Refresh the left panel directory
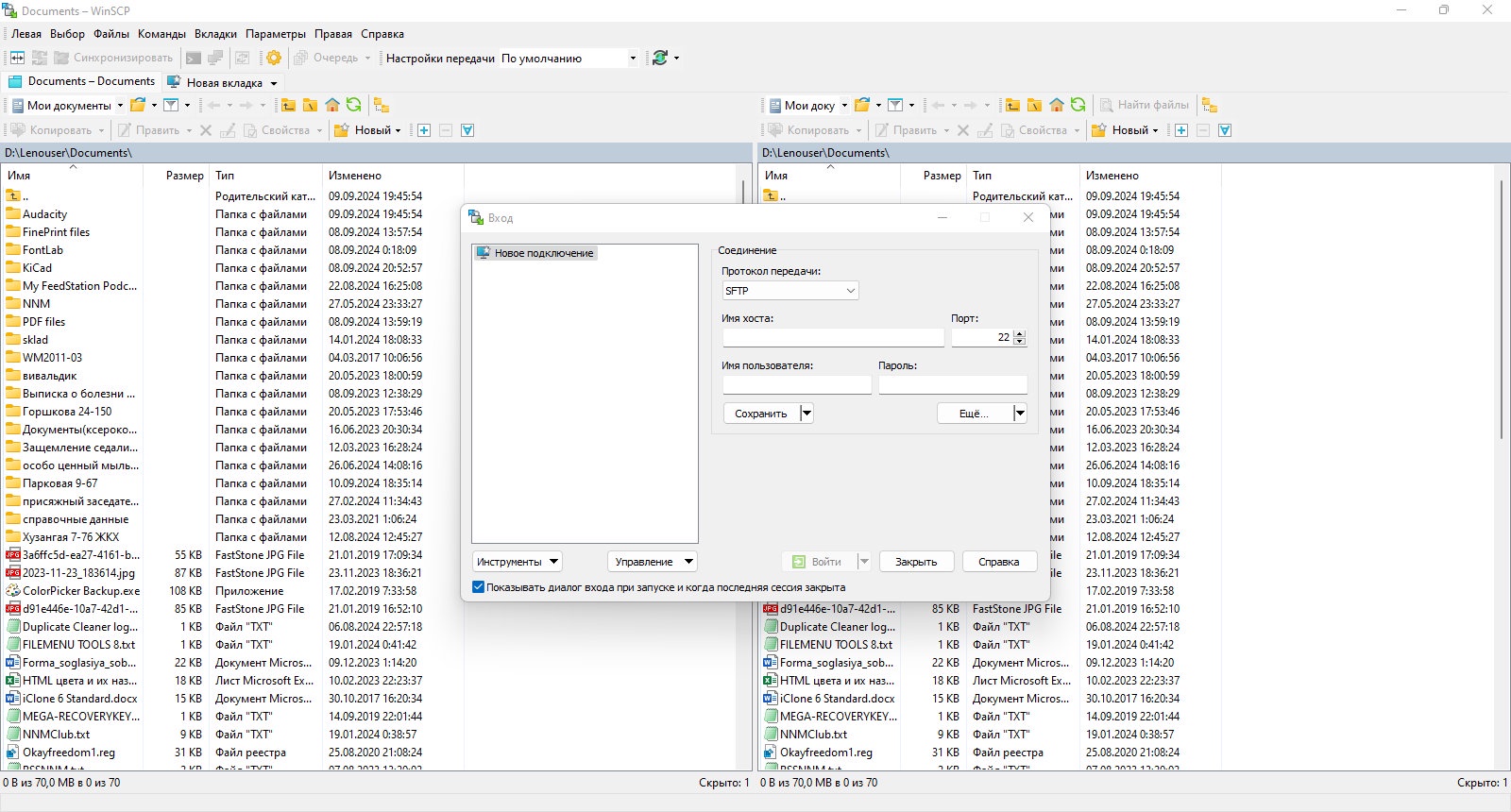 (x=353, y=105)
